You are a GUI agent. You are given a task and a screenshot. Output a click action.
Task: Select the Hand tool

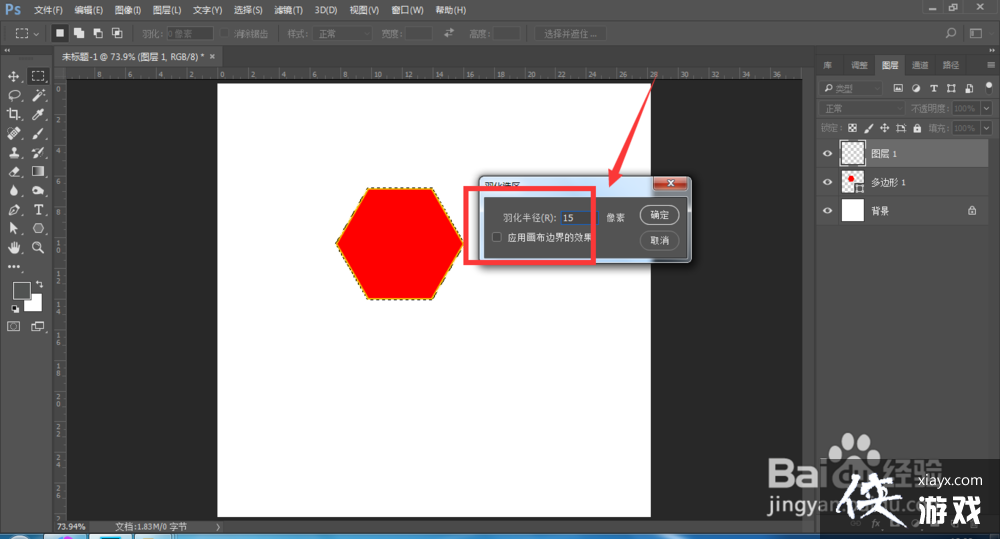[x=15, y=247]
